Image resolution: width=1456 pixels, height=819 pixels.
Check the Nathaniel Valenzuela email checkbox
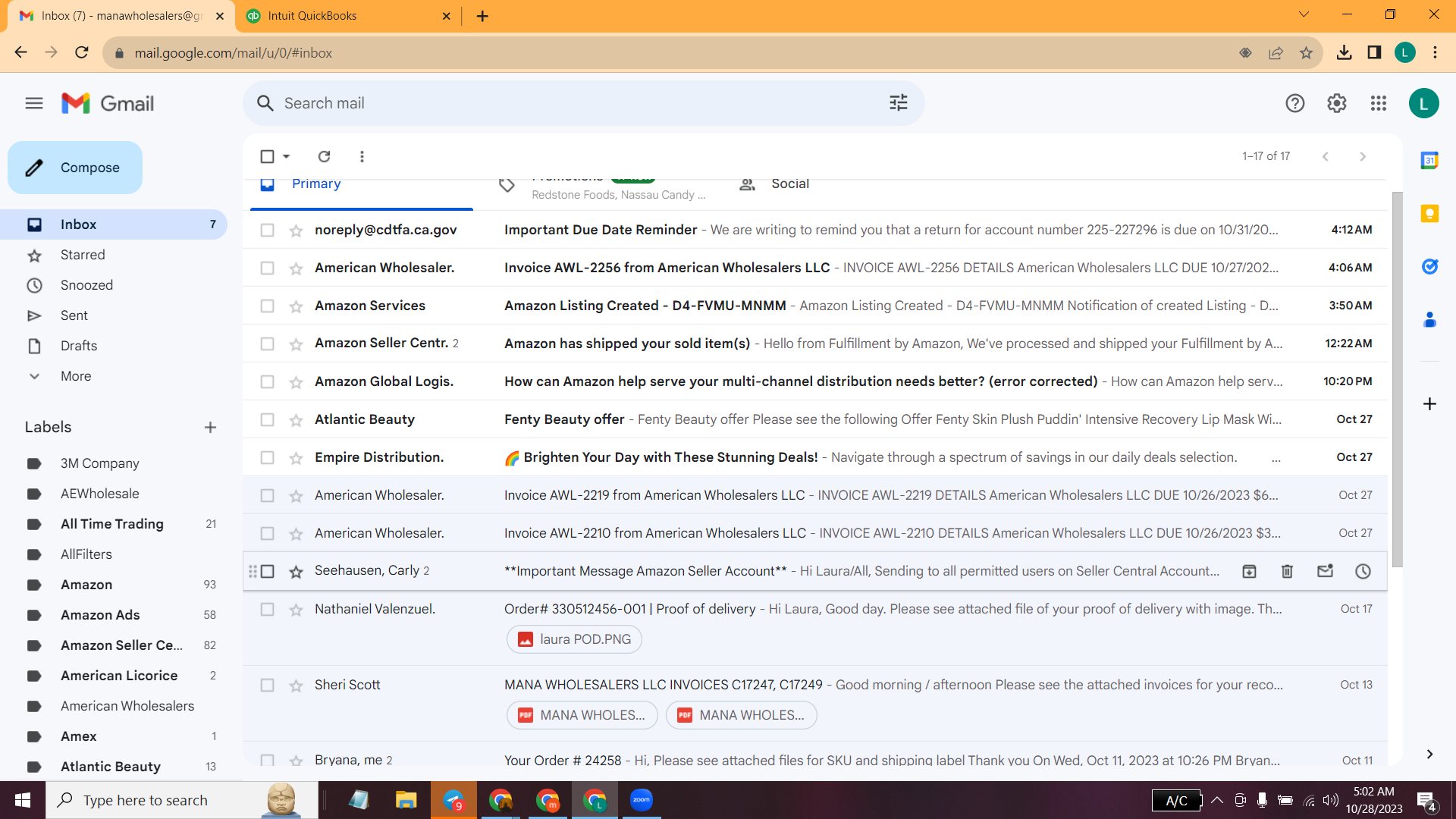(x=267, y=610)
